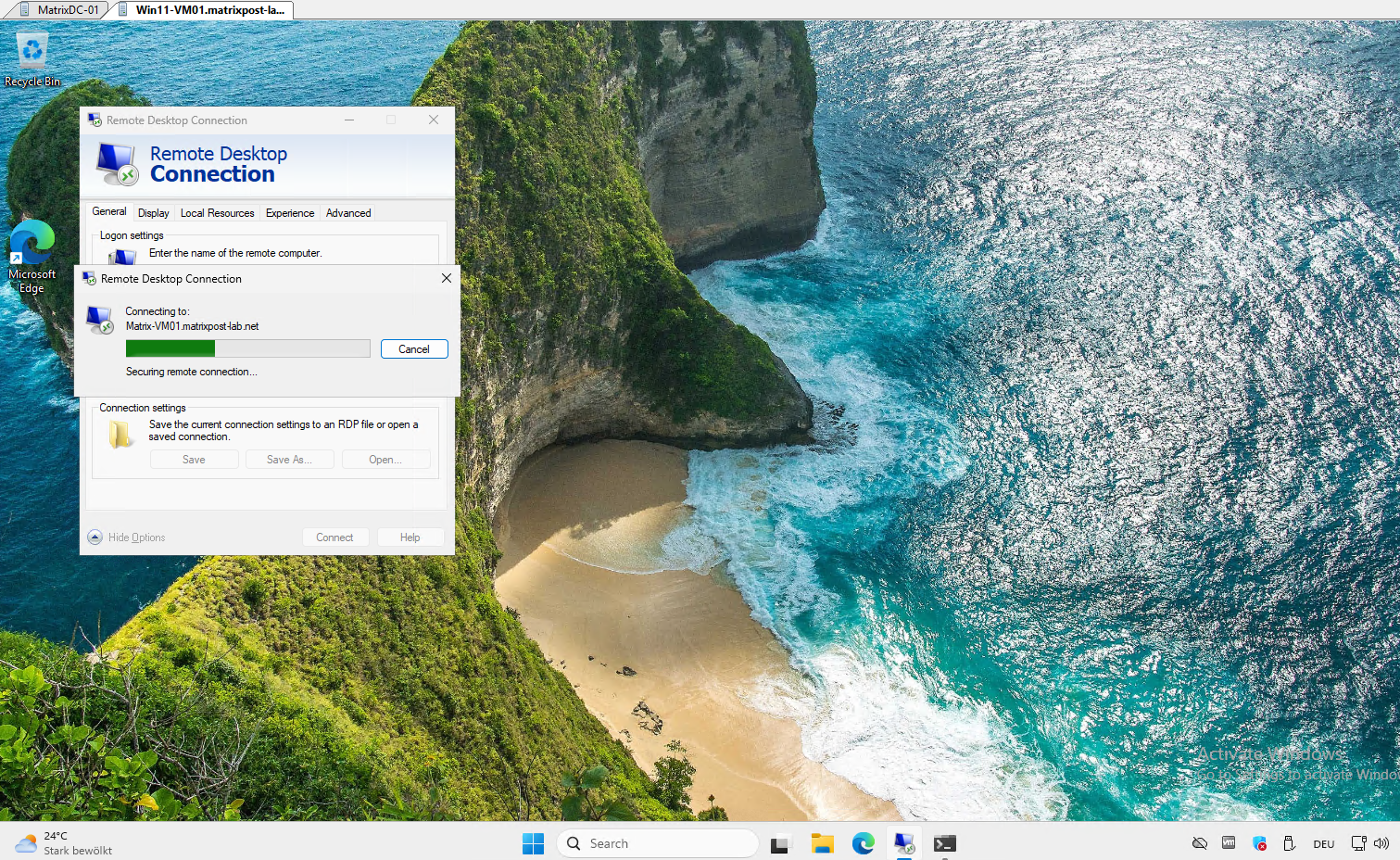The width and height of the screenshot is (1400, 860).
Task: Open File Explorer from the taskbar
Action: (822, 843)
